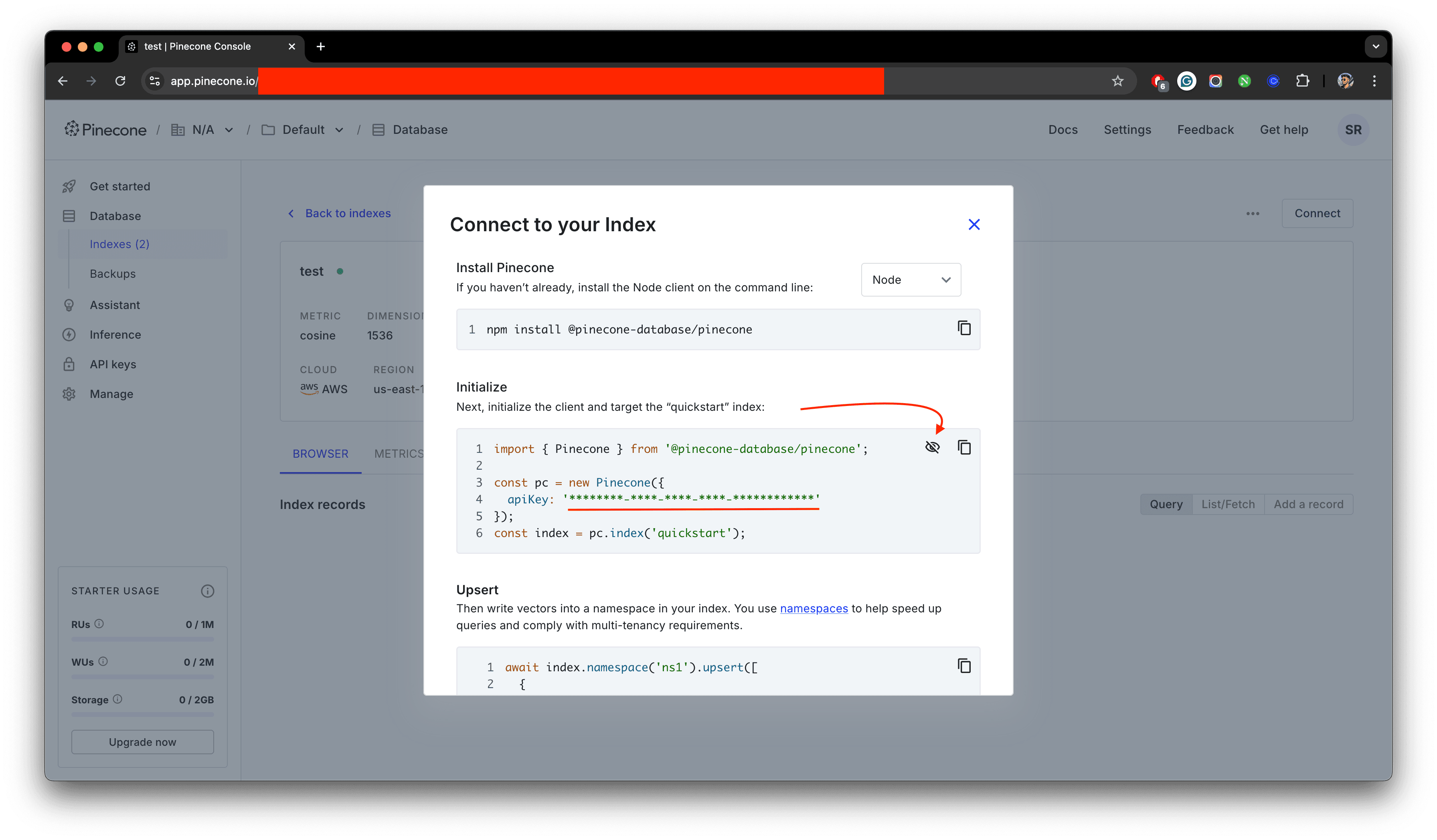
Task: Open API keys in the sidebar
Action: [113, 365]
